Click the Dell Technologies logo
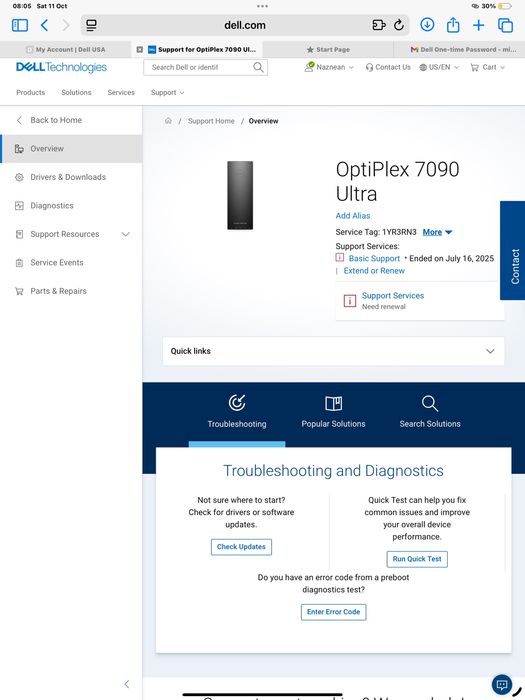Image resolution: width=525 pixels, height=700 pixels. pos(61,67)
